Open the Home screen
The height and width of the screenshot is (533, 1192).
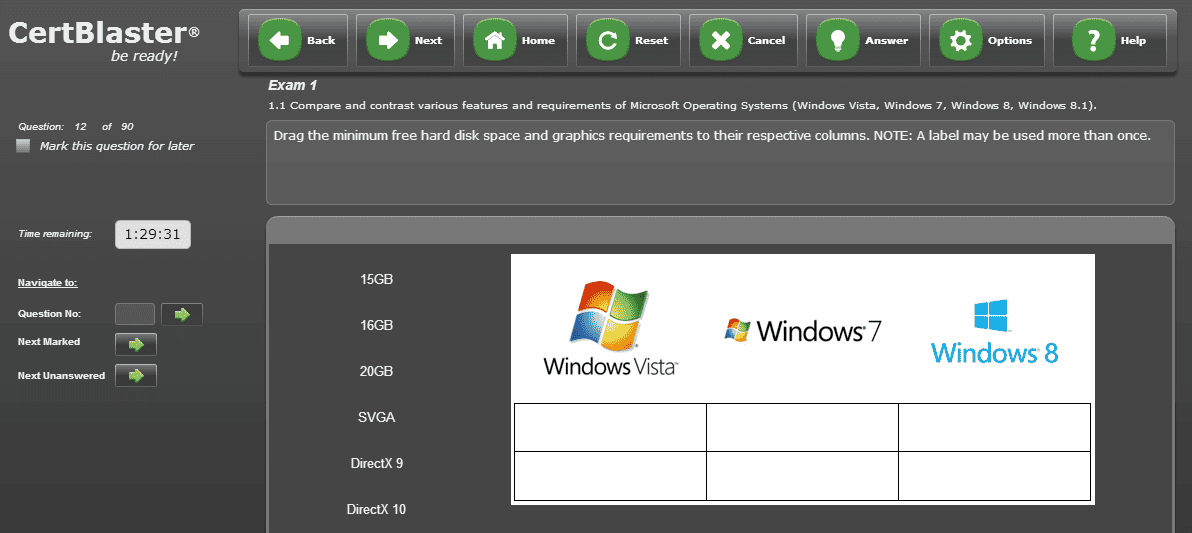[x=515, y=40]
